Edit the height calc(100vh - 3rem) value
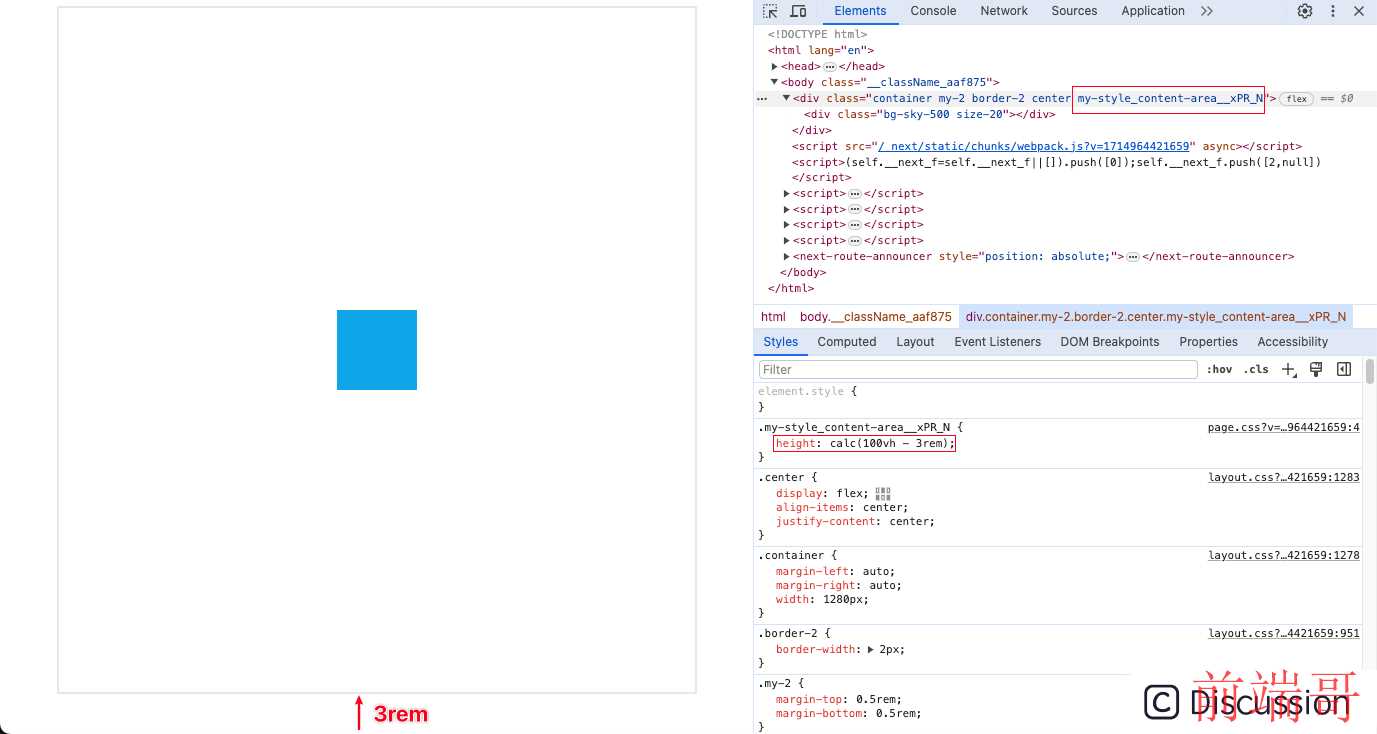The height and width of the screenshot is (734, 1377). tap(891, 444)
